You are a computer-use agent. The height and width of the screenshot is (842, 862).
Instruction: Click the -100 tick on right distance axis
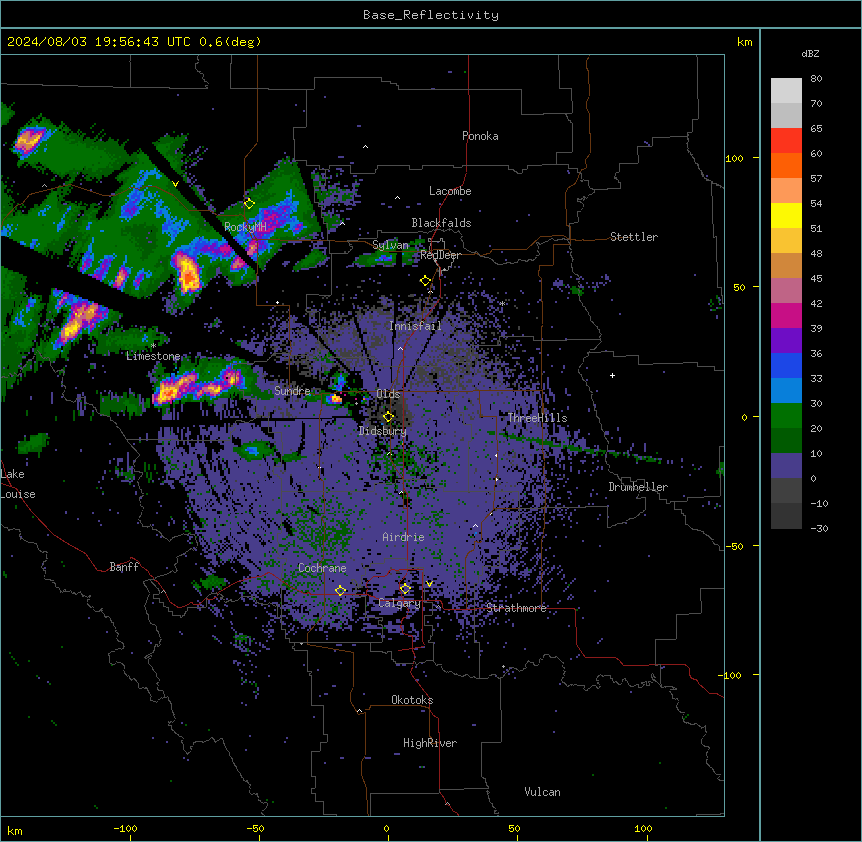coord(731,675)
